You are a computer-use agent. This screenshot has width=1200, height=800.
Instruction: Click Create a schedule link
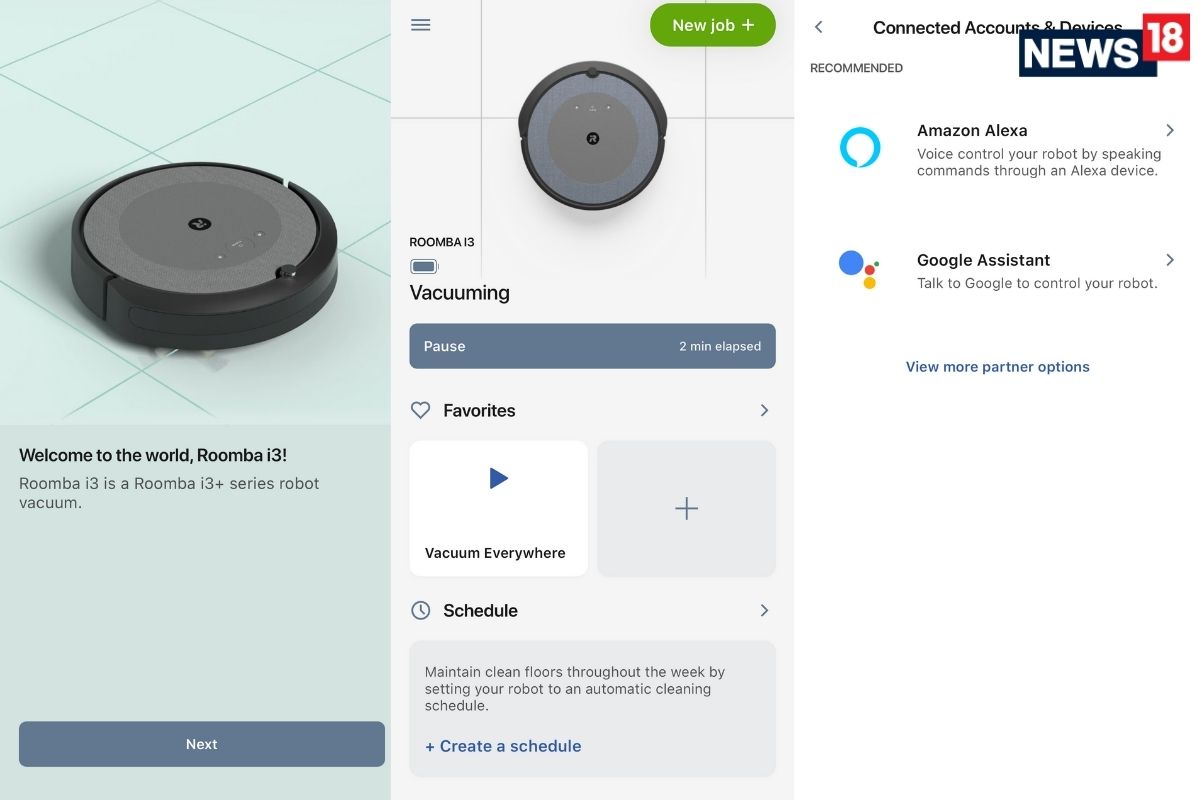[x=503, y=746]
